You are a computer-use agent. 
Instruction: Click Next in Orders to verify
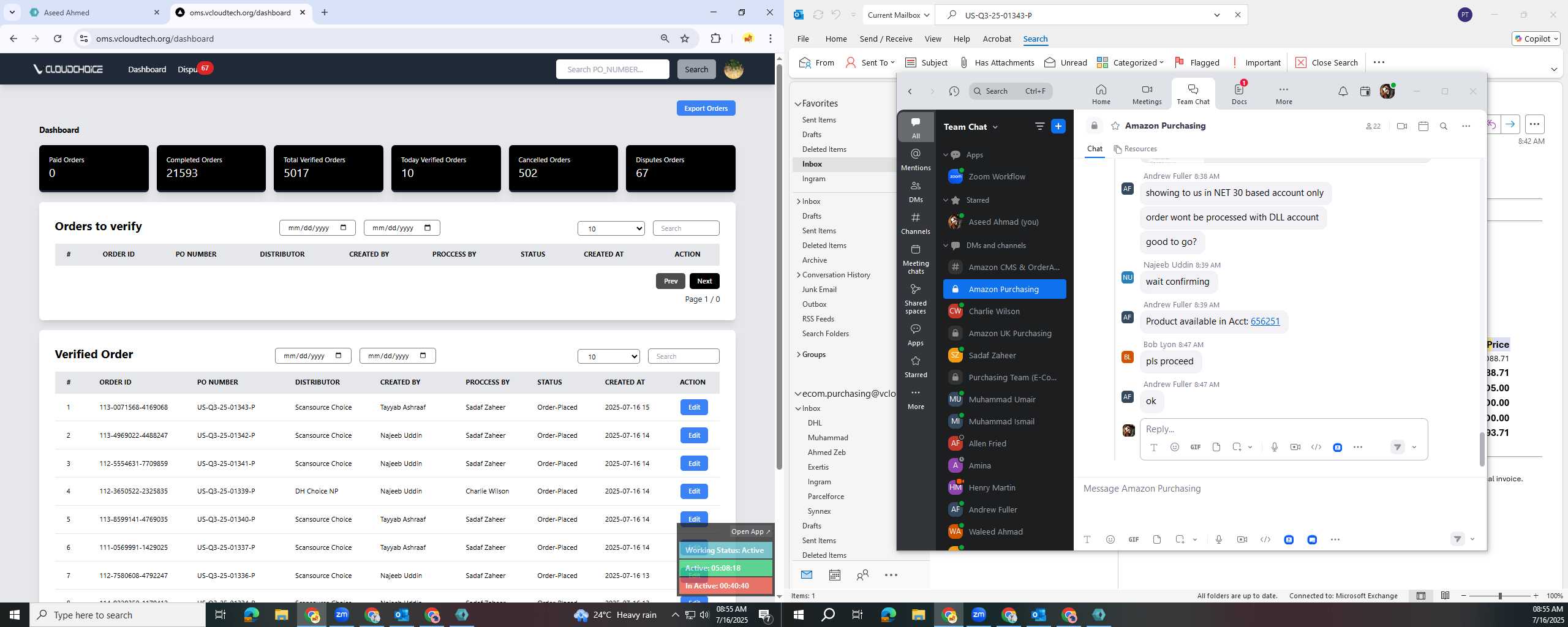coord(704,281)
